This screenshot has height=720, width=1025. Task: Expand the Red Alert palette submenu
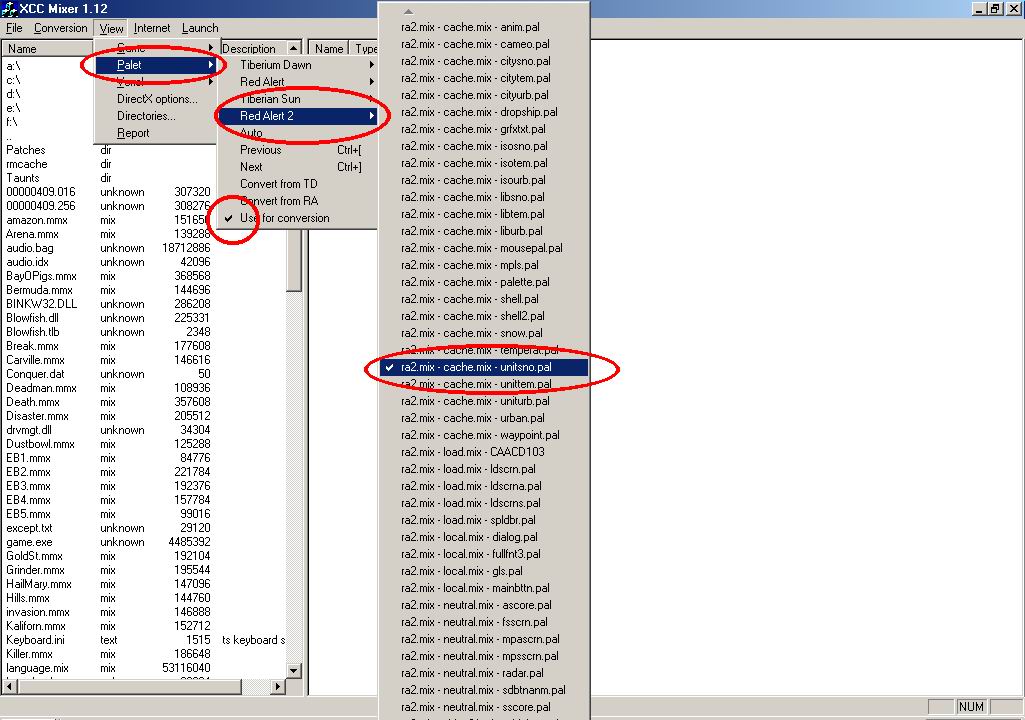coord(298,82)
